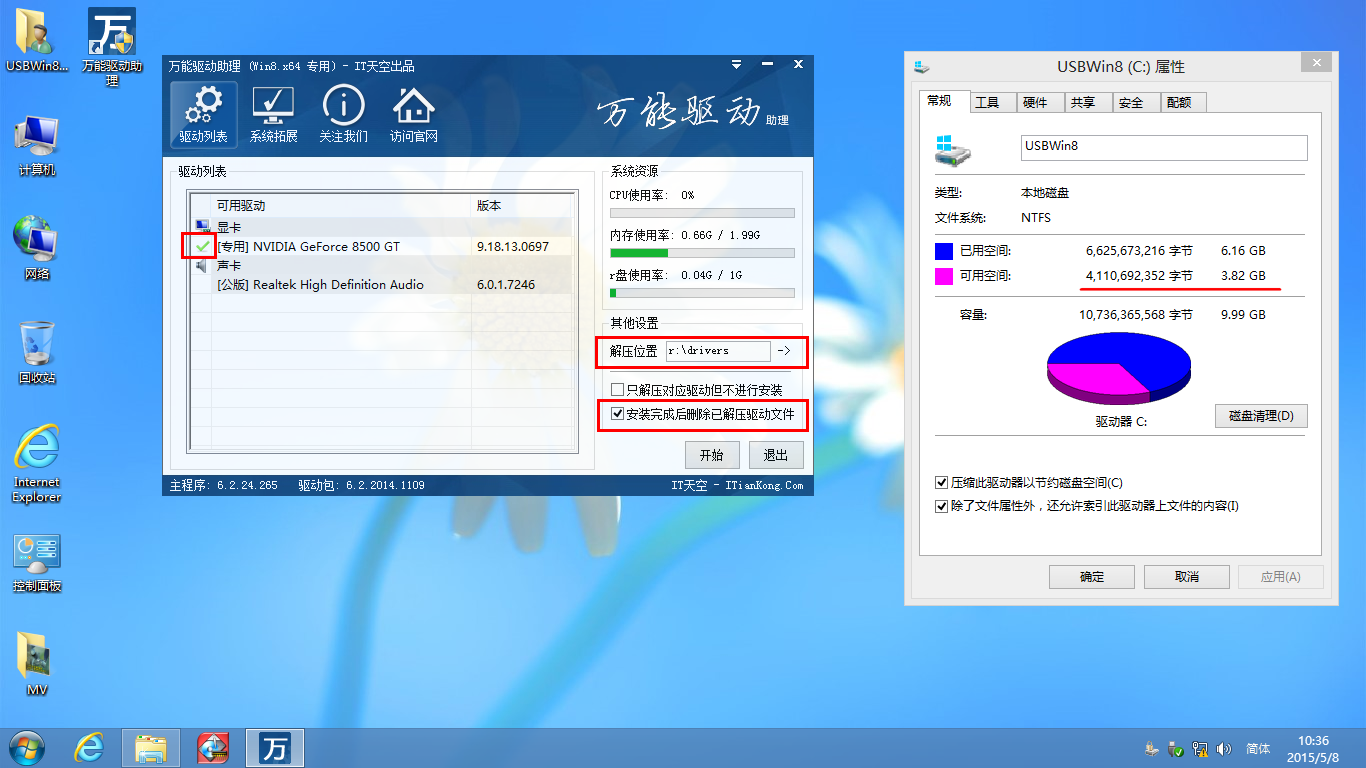Click the IT天空 - ITianKong.Com link

pos(737,485)
